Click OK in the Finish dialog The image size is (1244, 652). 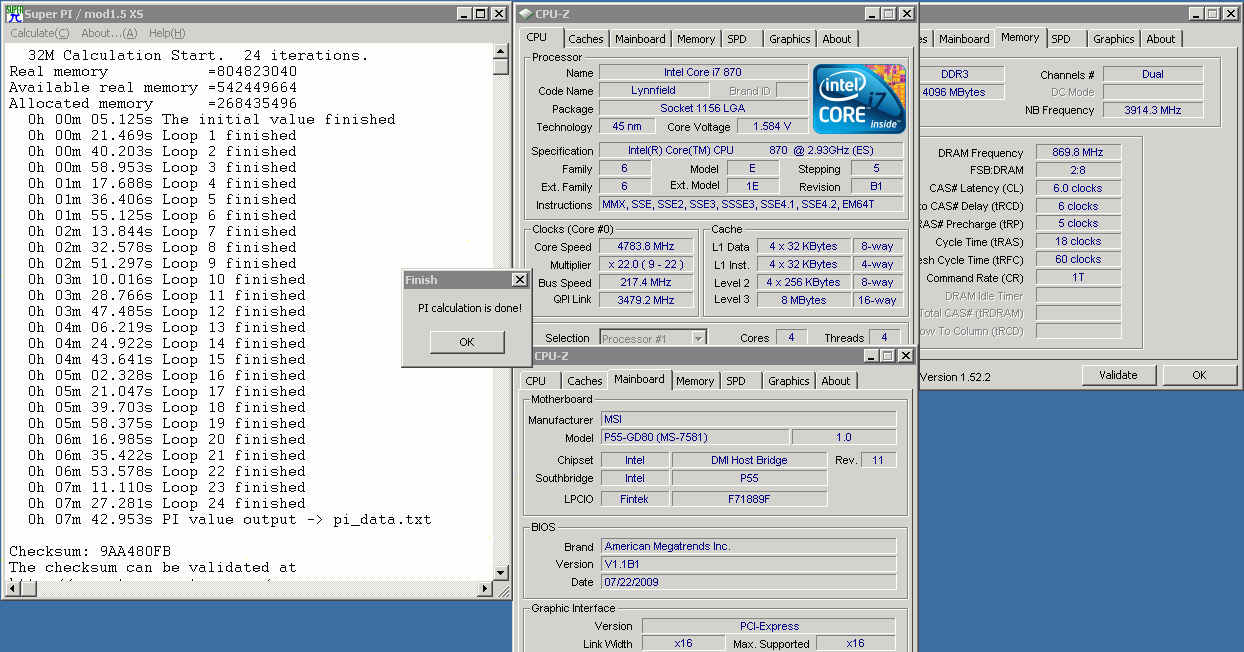coord(467,342)
